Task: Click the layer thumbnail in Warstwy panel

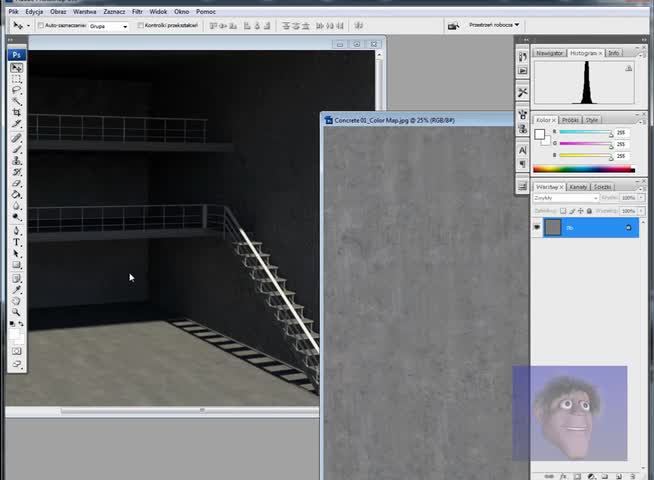Action: coord(553,227)
